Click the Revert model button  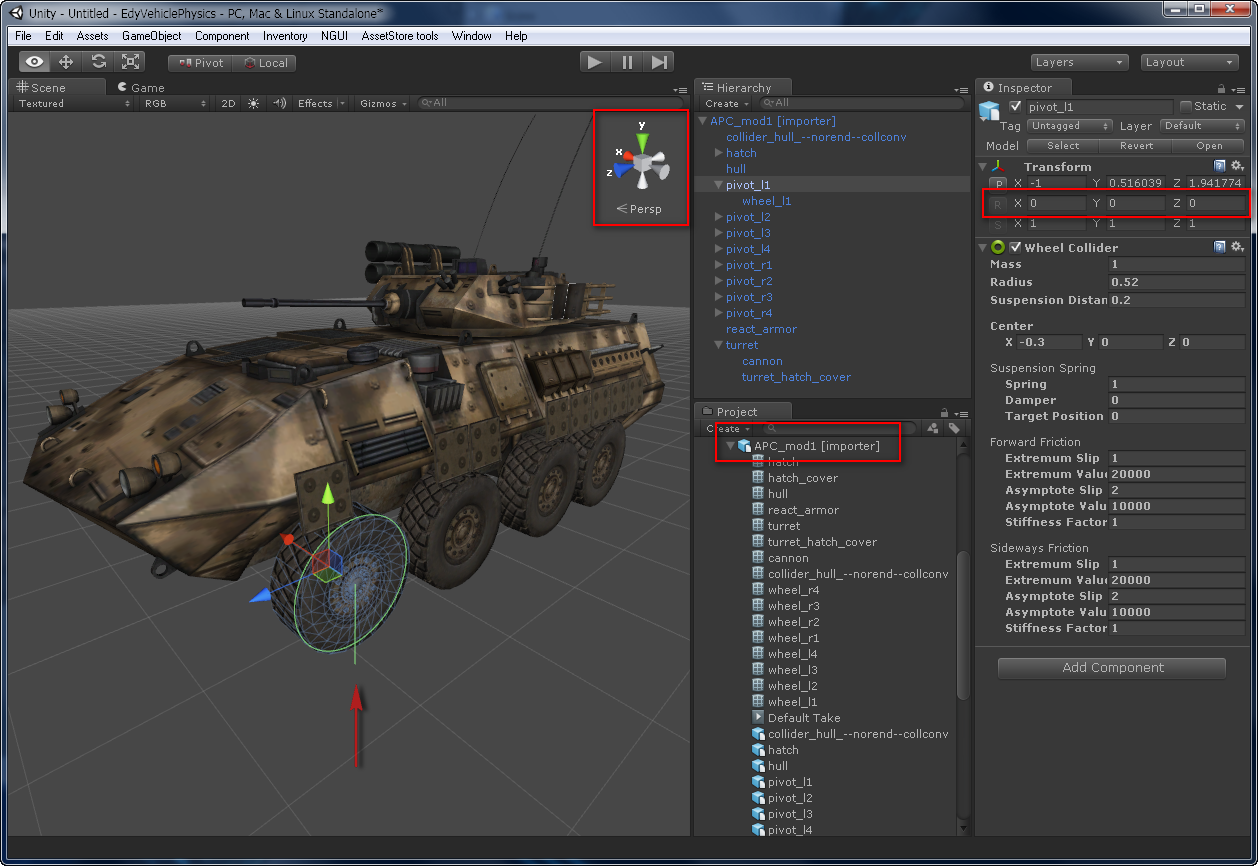[x=1136, y=145]
